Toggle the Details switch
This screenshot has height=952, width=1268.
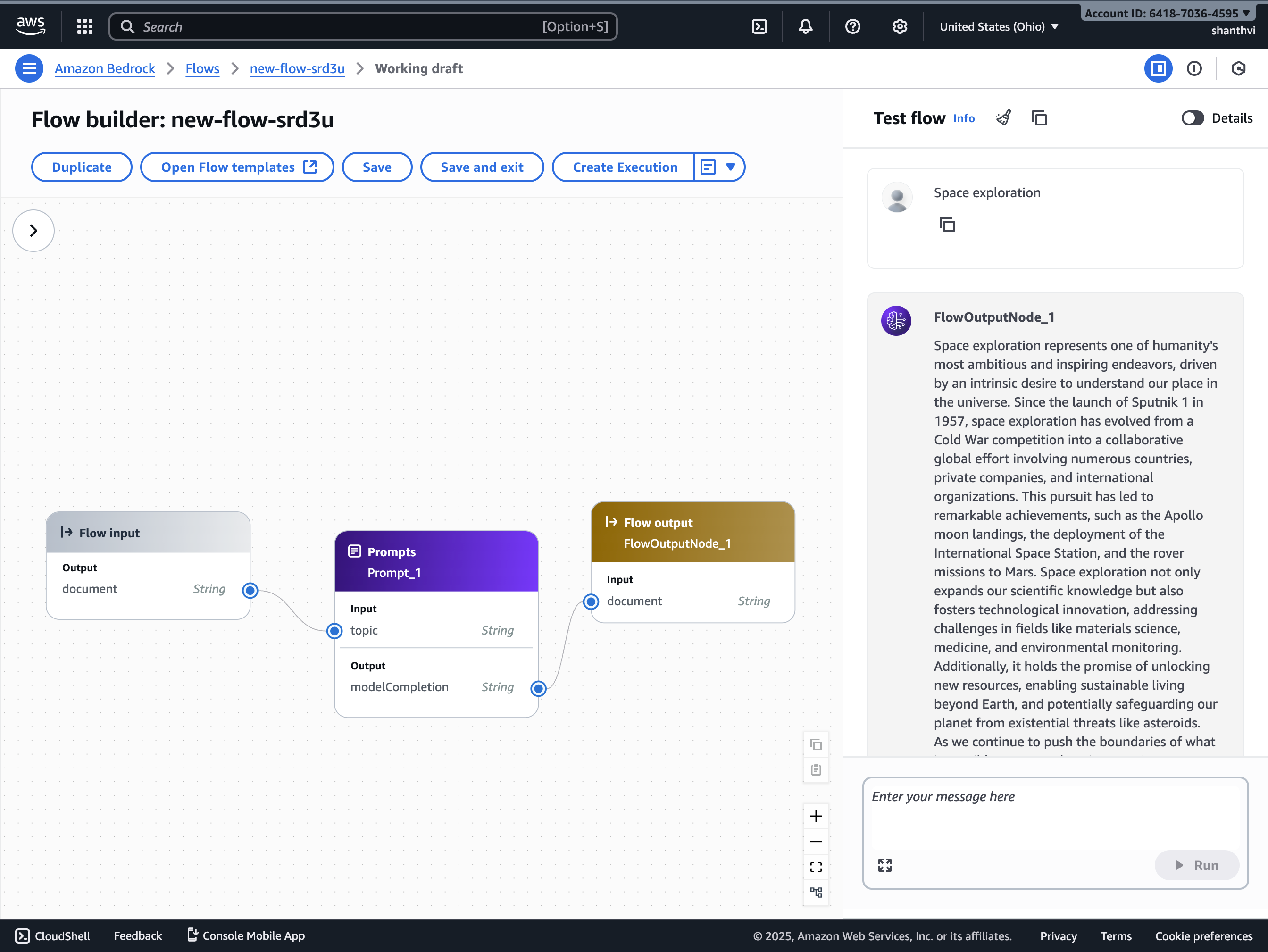pos(1193,118)
